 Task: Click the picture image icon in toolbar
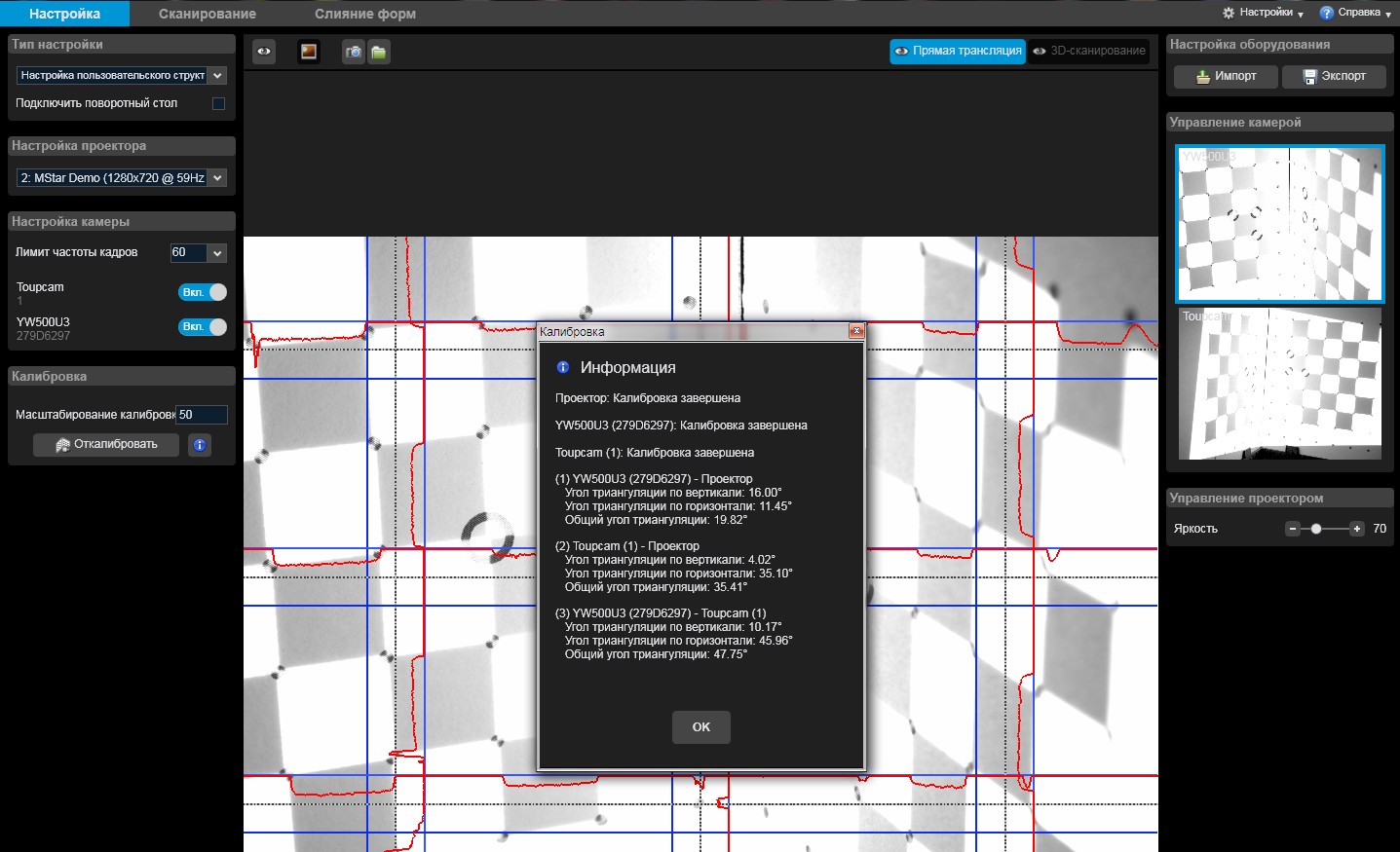tap(309, 52)
